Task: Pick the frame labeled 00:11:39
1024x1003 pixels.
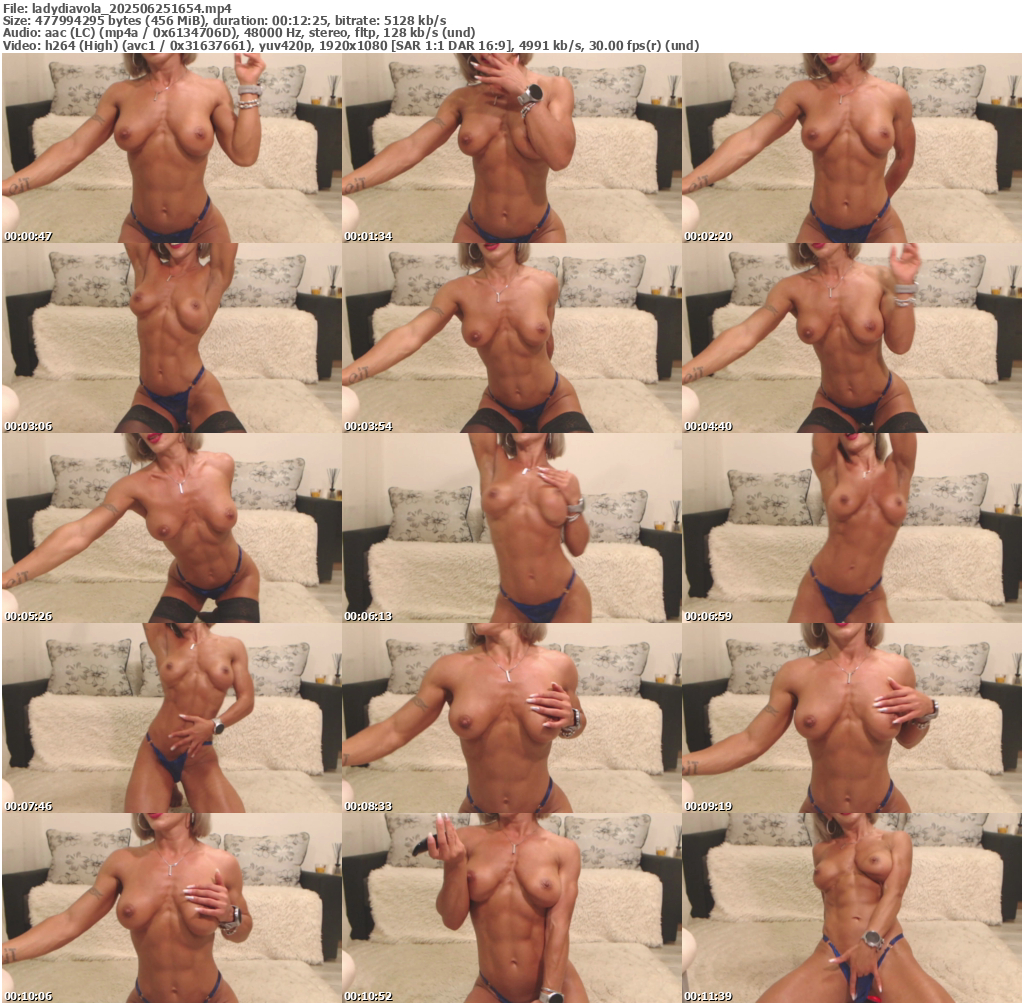Action: [x=852, y=908]
